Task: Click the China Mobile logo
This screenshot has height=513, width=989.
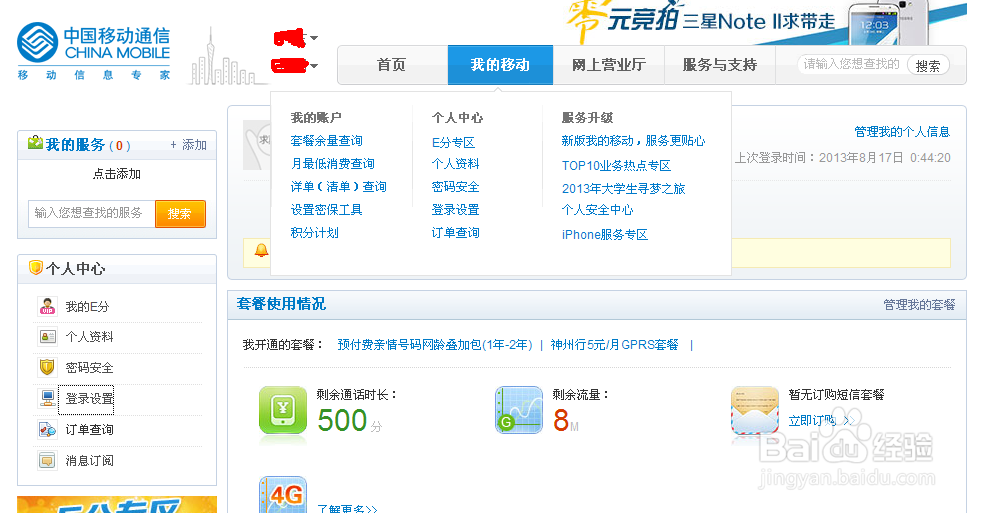Action: [93, 51]
